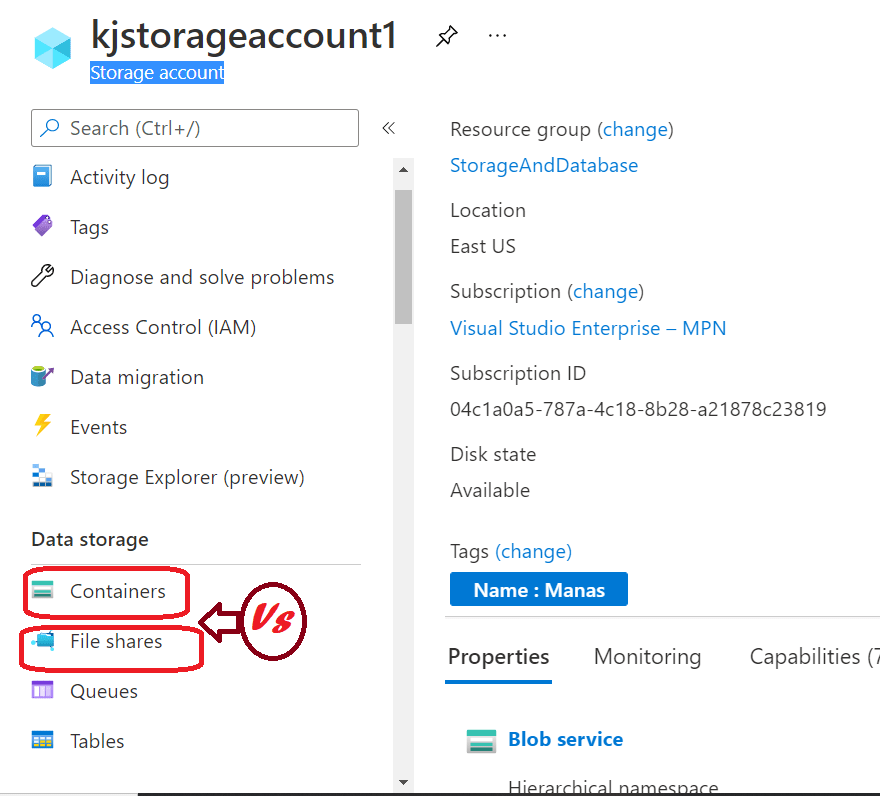Click the Events lightning icon
The height and width of the screenshot is (796, 880).
[43, 425]
